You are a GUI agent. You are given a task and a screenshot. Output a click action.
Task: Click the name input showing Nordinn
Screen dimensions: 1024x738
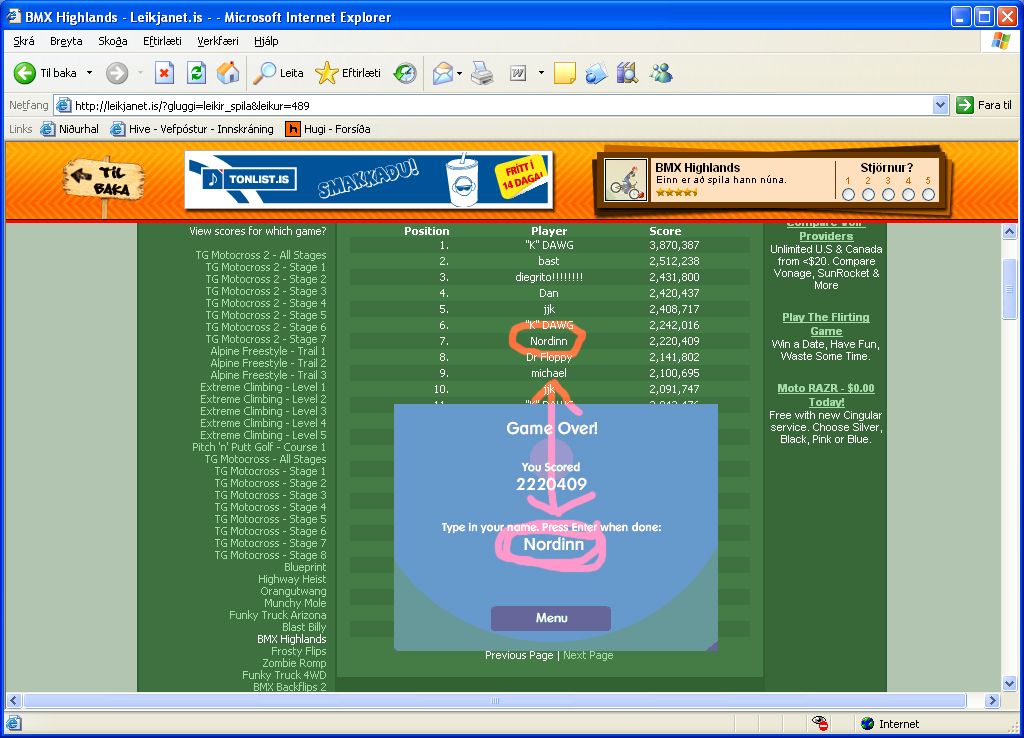(x=553, y=545)
